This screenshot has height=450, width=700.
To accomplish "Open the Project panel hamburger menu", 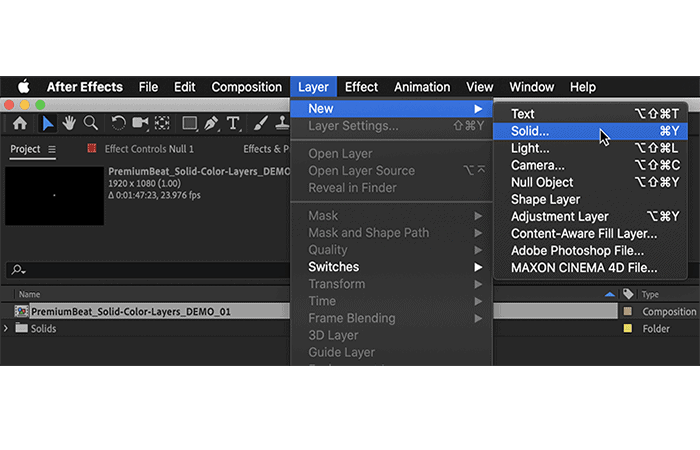I will click(x=52, y=149).
